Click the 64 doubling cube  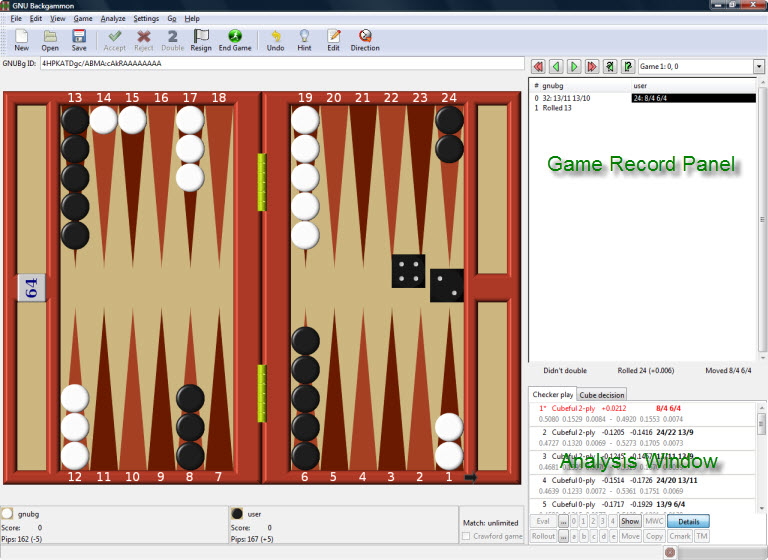pyautogui.click(x=30, y=289)
